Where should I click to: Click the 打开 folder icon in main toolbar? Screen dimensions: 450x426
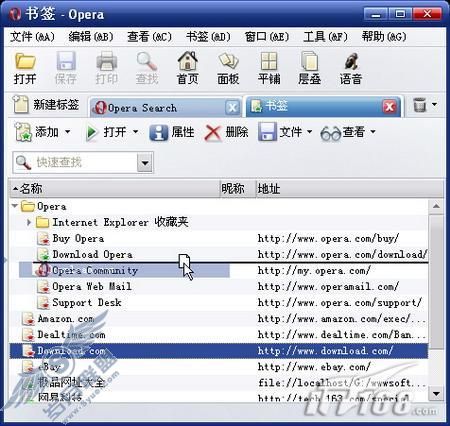pos(25,61)
